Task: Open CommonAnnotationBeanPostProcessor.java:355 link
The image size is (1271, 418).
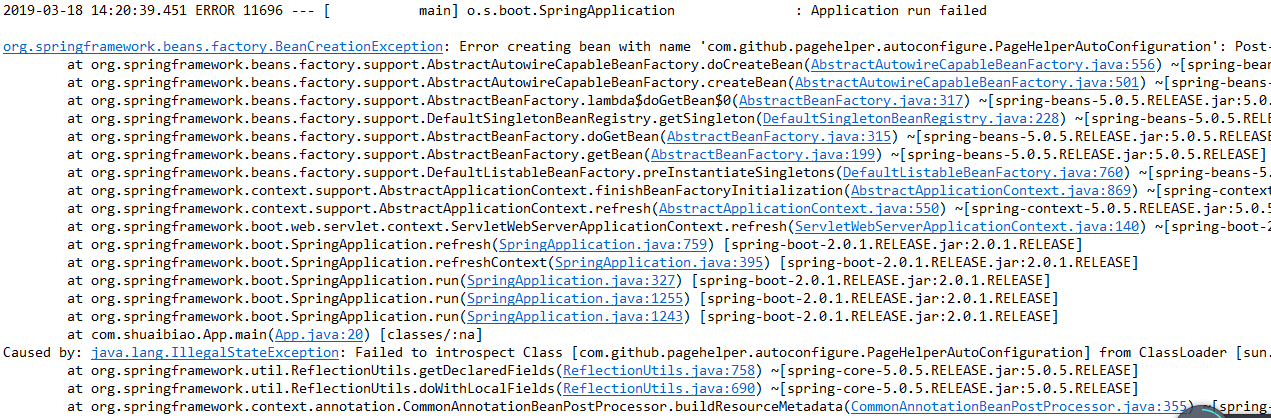Action: click(x=1018, y=406)
